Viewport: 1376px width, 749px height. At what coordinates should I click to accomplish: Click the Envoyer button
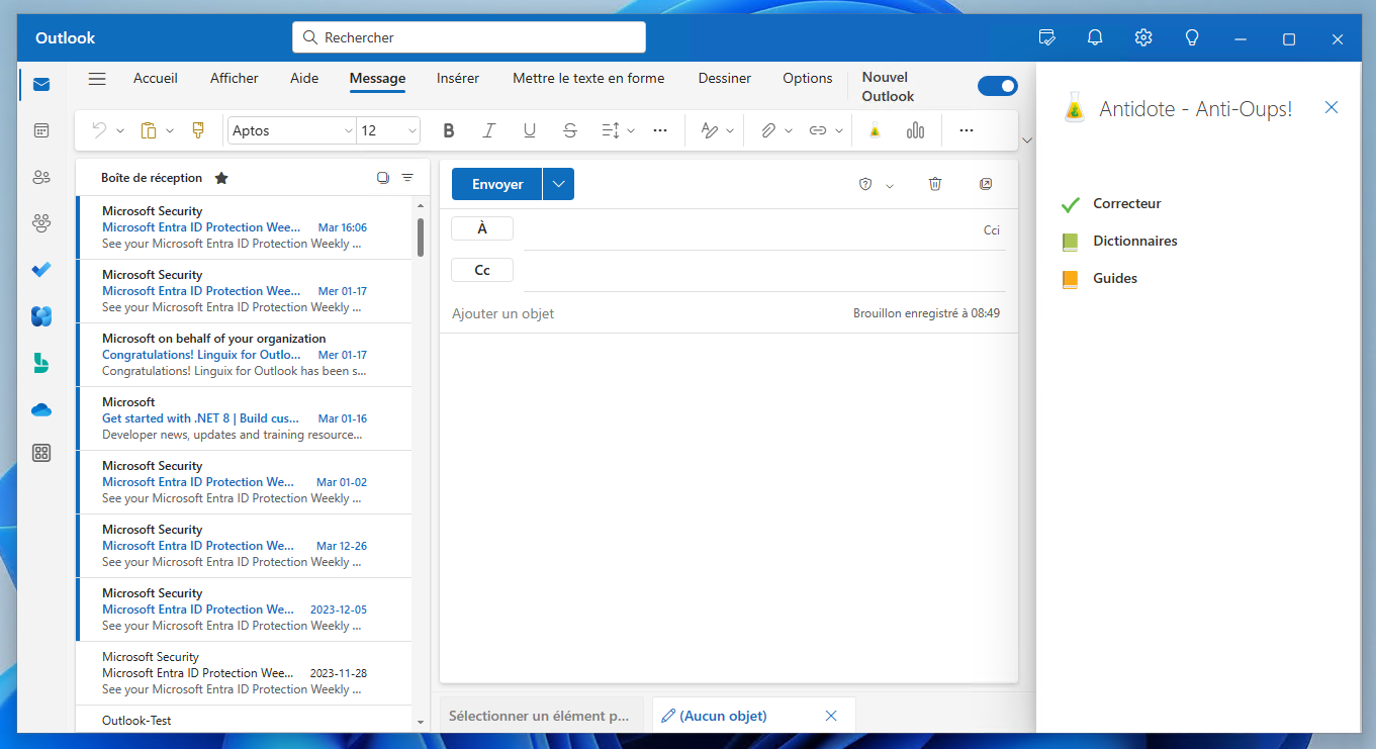pyautogui.click(x=497, y=184)
